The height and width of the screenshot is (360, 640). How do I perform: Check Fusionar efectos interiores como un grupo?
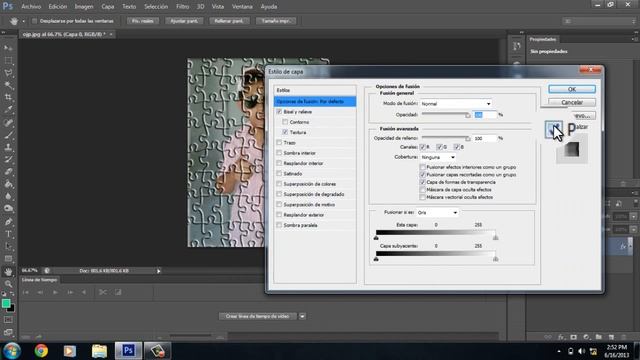pyautogui.click(x=422, y=167)
